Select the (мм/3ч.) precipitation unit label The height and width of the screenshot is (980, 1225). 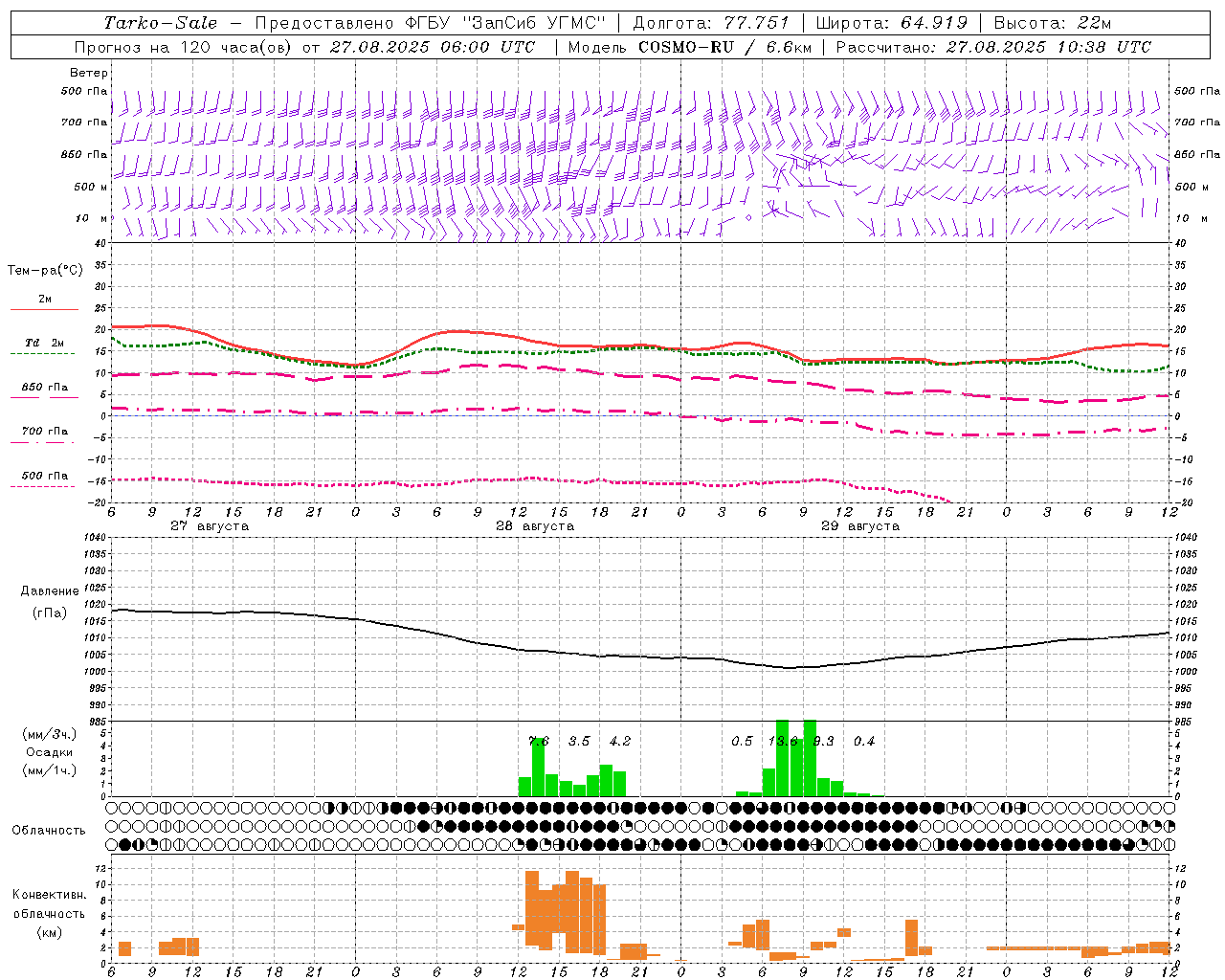[50, 734]
